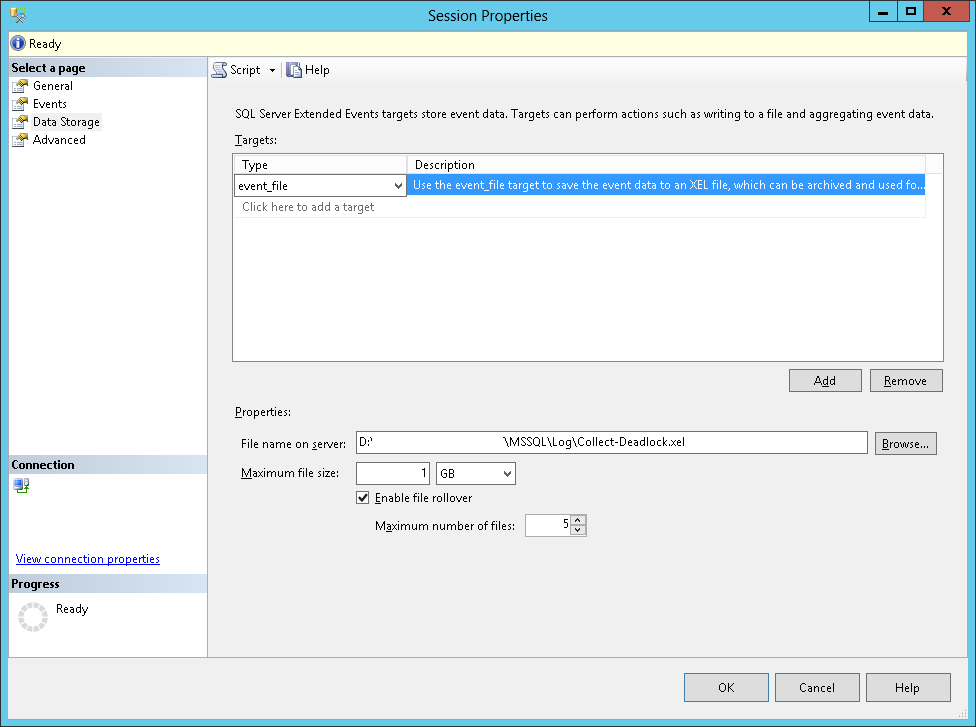Remove the selected target
Image resolution: width=976 pixels, height=727 pixels.
905,381
